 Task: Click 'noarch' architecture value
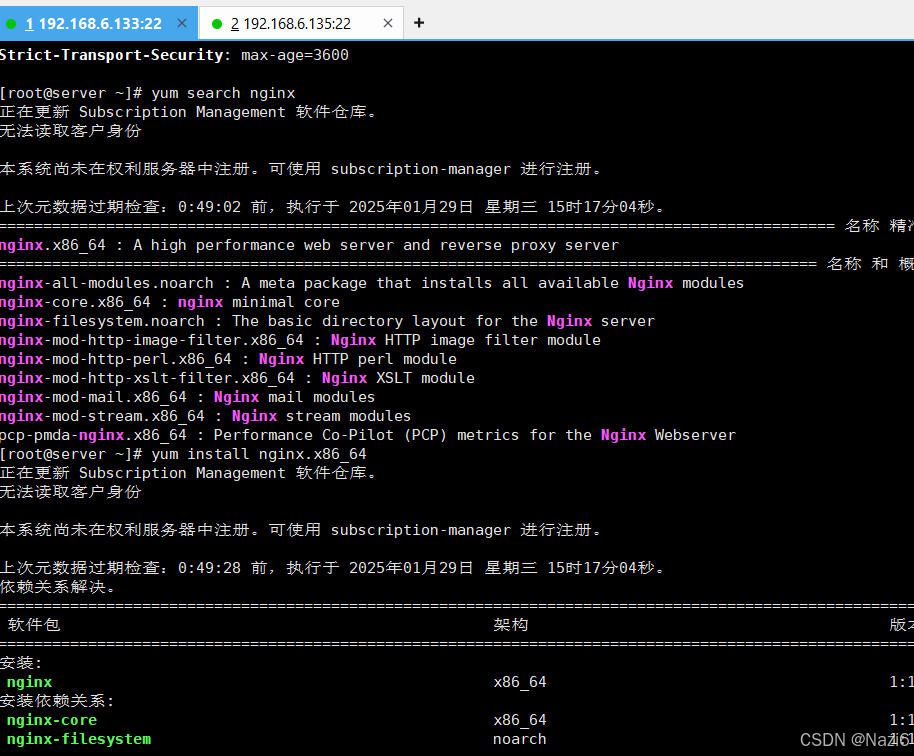[520, 739]
